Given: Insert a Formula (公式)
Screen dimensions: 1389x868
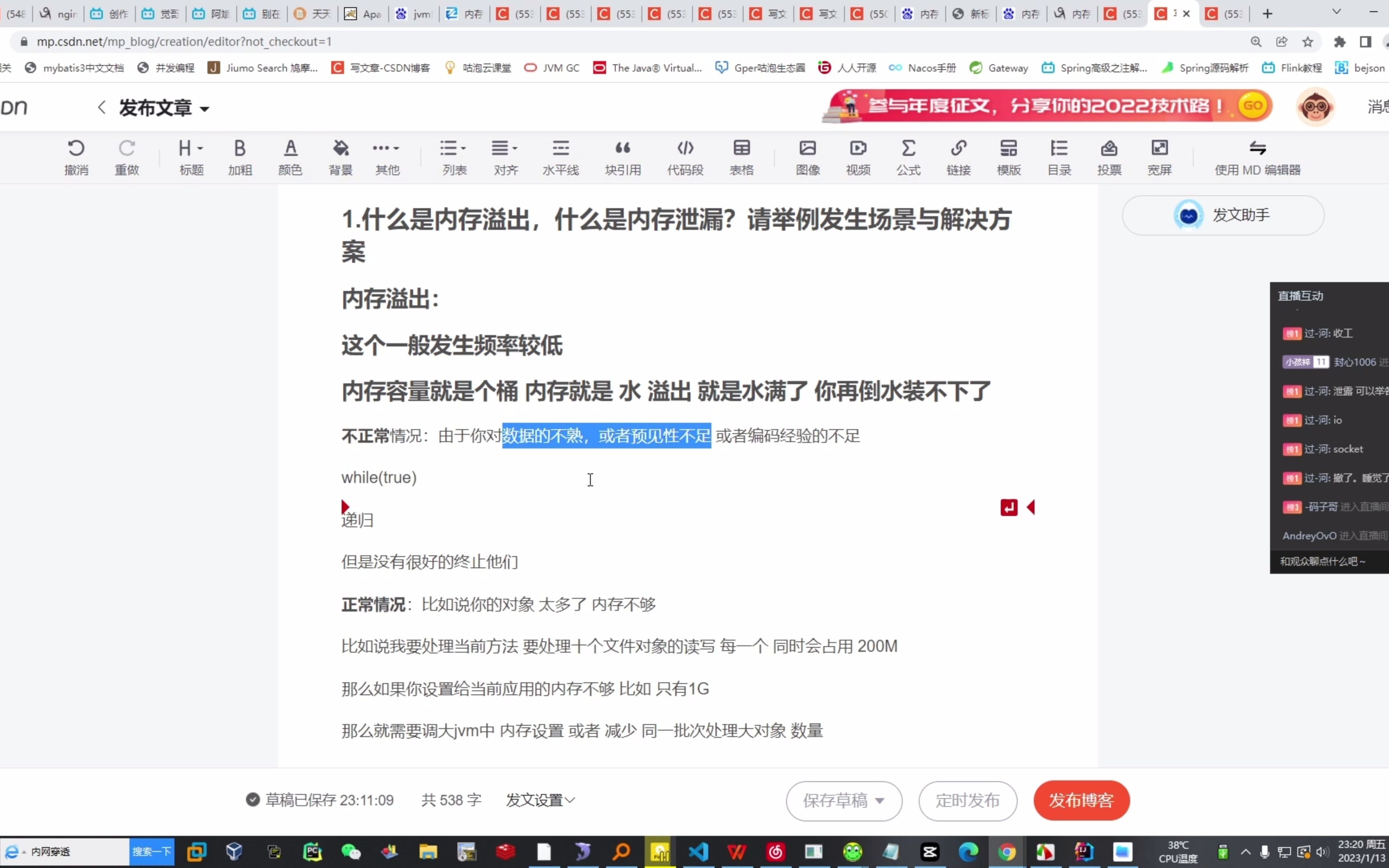Looking at the screenshot, I should click(x=909, y=157).
